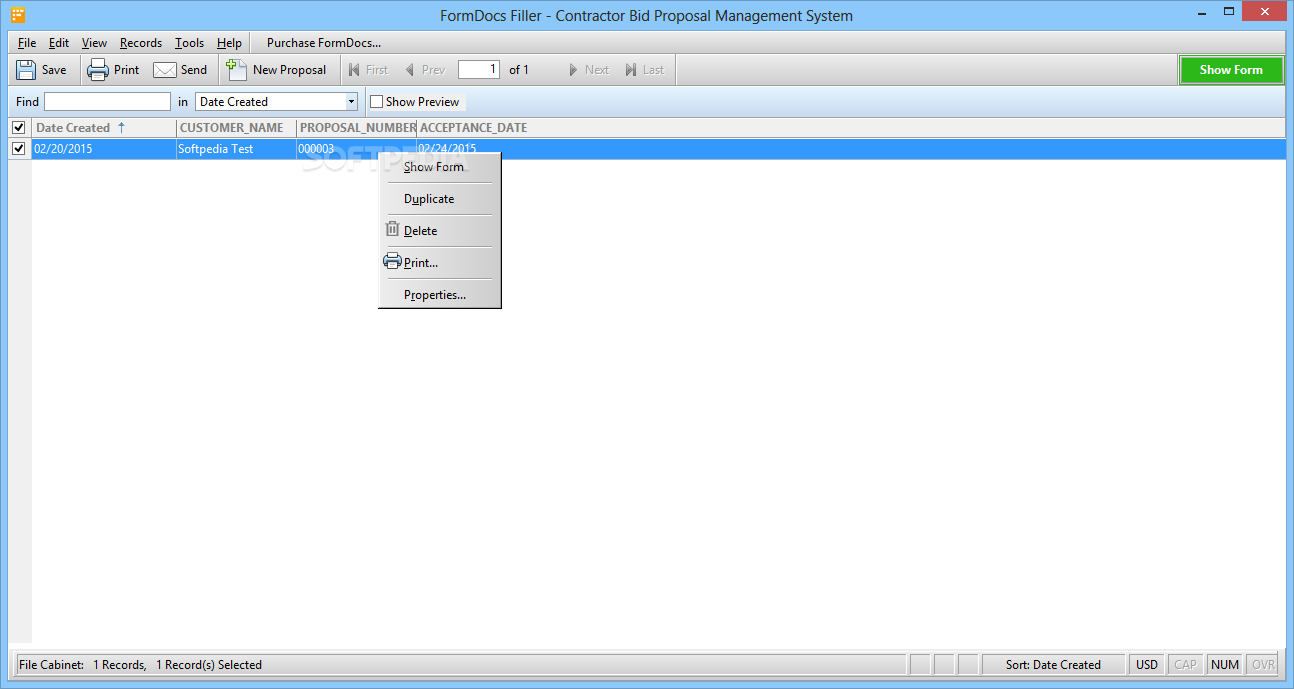Image resolution: width=1294 pixels, height=689 pixels.
Task: Open the View menu
Action: click(94, 43)
